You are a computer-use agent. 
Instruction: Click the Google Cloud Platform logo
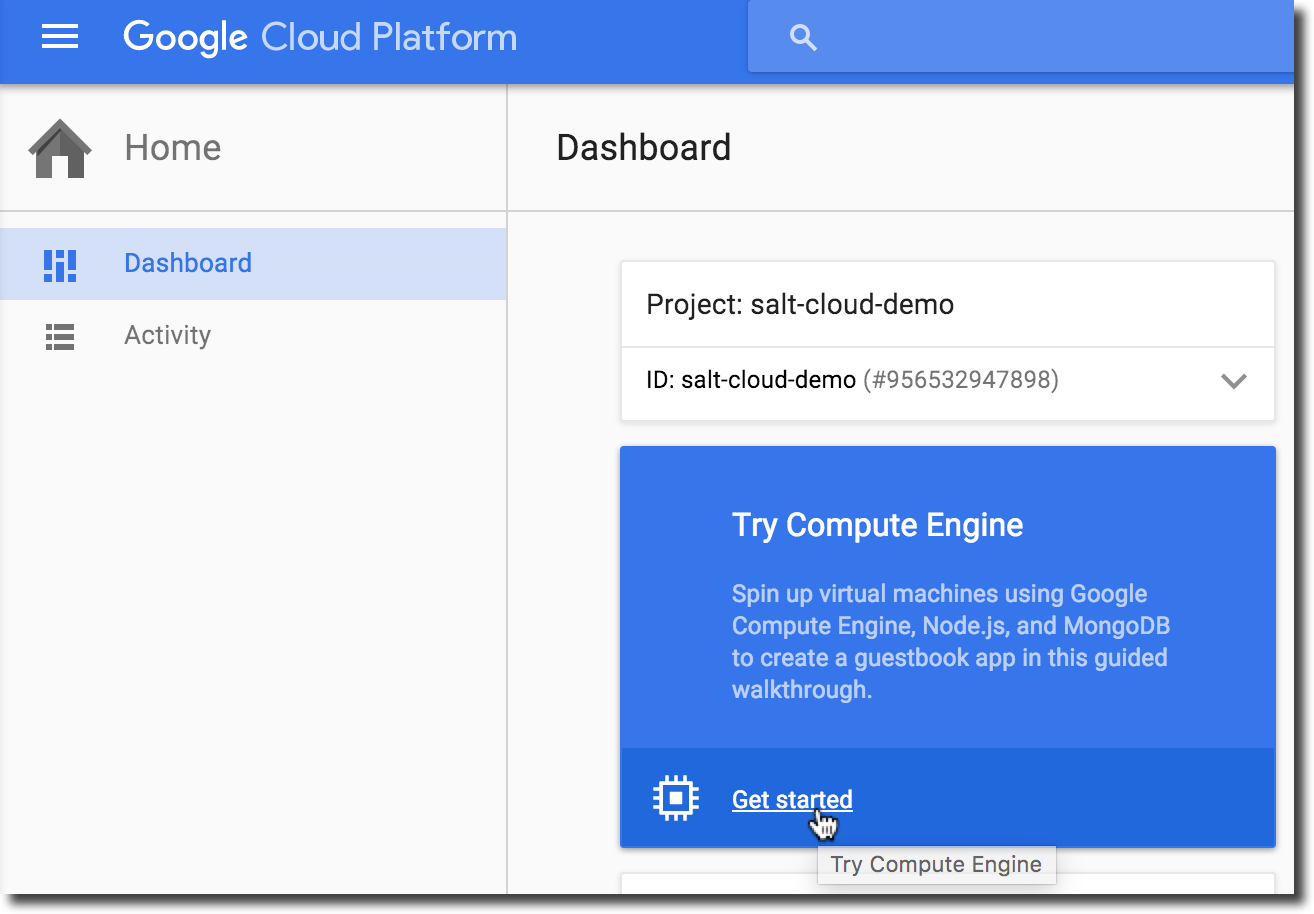[x=320, y=38]
